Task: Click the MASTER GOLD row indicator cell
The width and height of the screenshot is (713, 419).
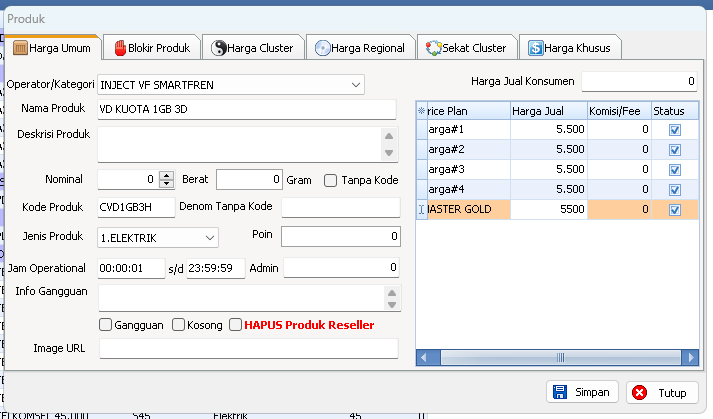Action: coord(422,210)
